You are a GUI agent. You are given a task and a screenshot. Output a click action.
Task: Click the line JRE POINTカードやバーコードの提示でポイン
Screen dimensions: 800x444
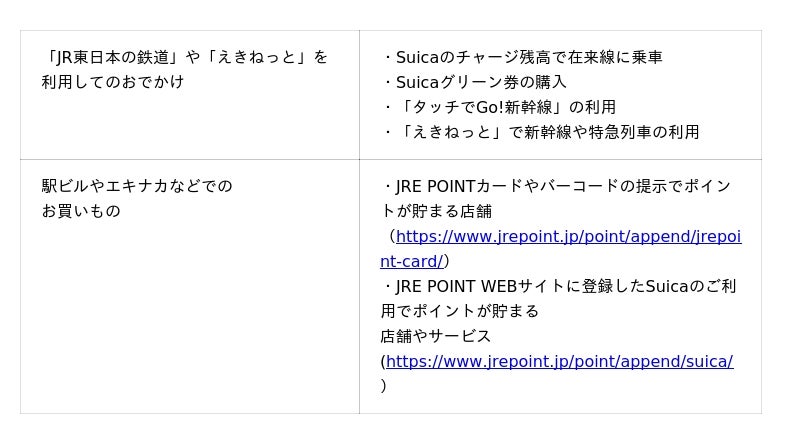click(x=556, y=186)
